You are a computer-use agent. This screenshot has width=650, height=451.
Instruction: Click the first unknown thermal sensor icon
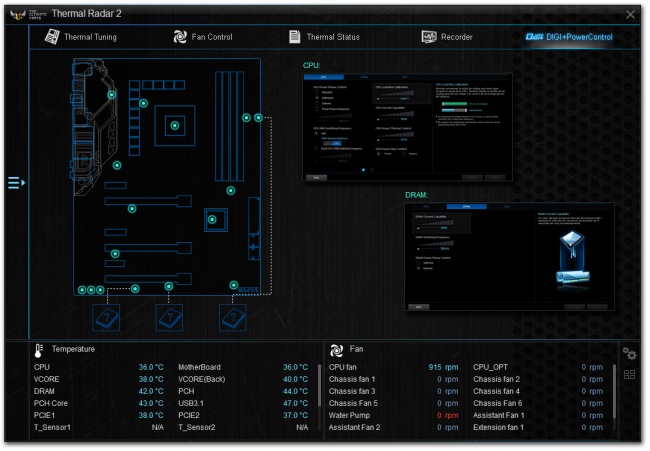pos(106,317)
